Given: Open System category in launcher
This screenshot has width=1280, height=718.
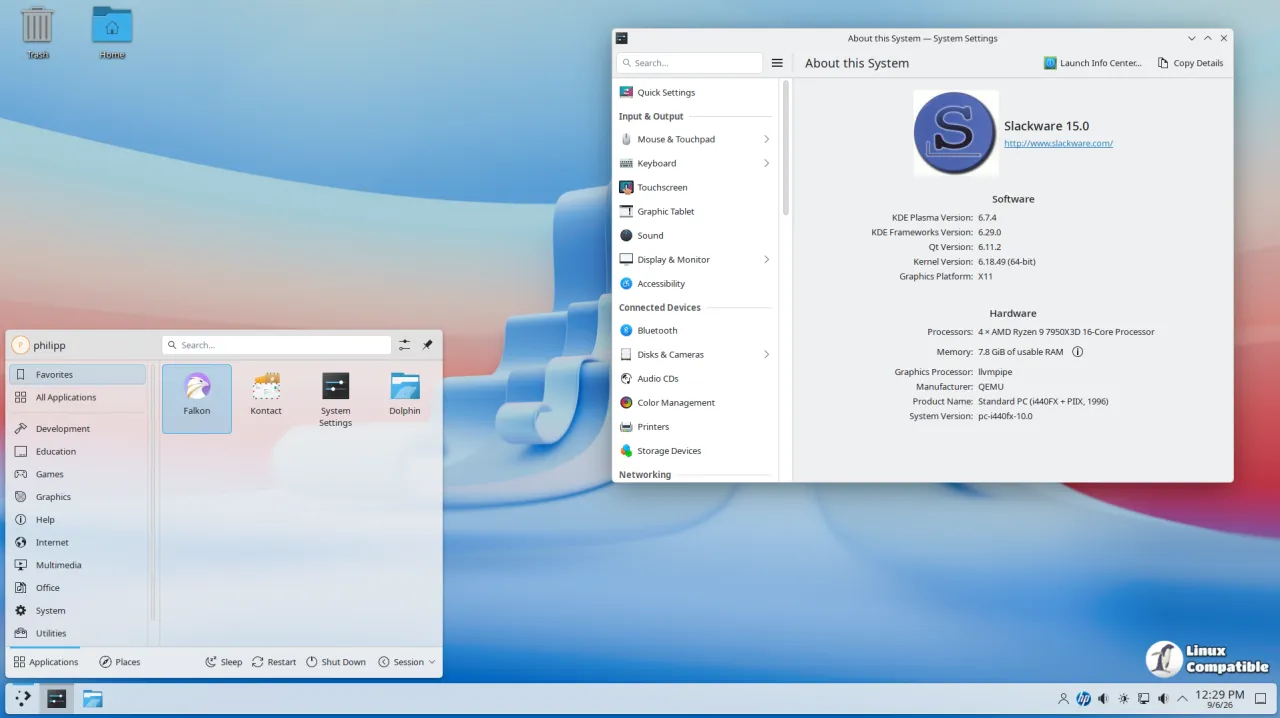Looking at the screenshot, I should [x=78, y=611].
